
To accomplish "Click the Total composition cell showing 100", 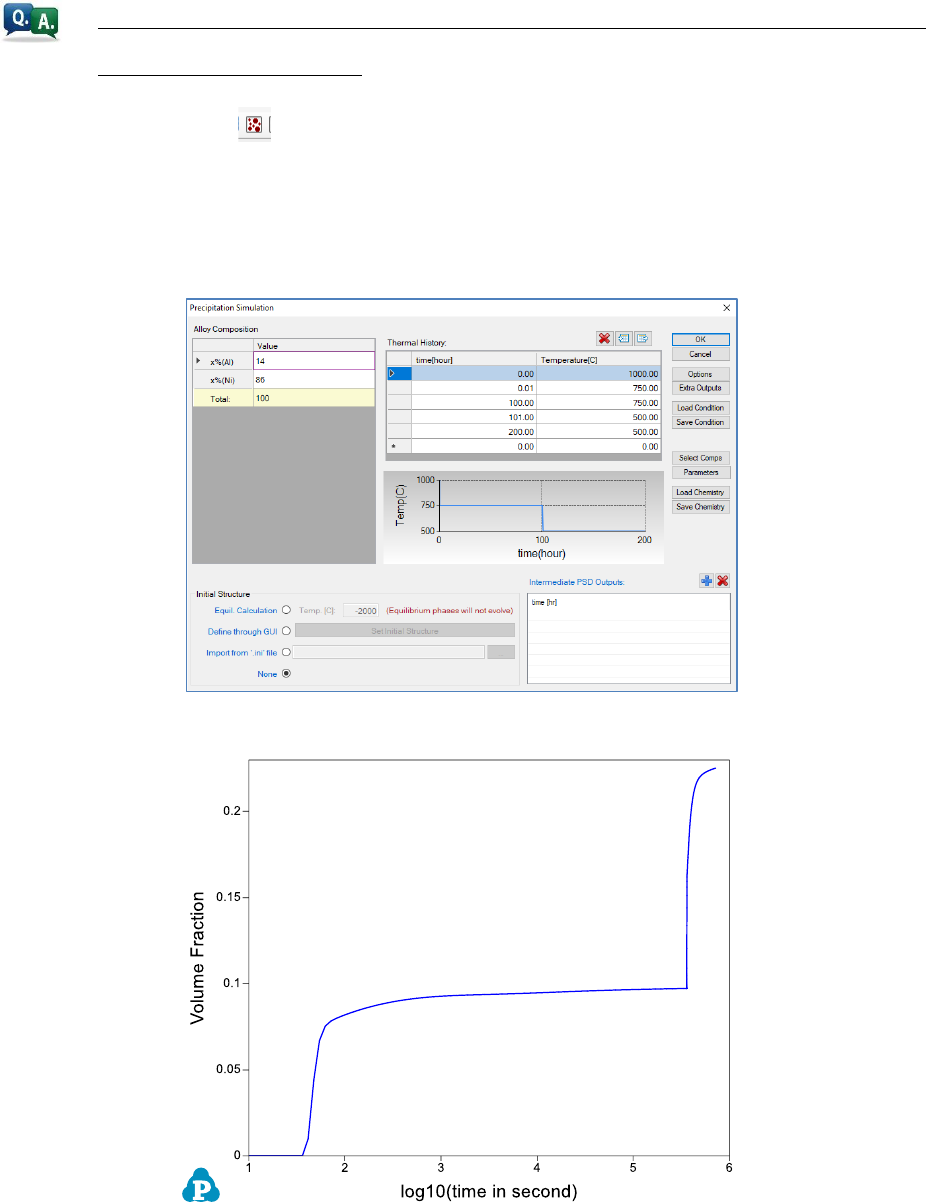I will [x=313, y=398].
